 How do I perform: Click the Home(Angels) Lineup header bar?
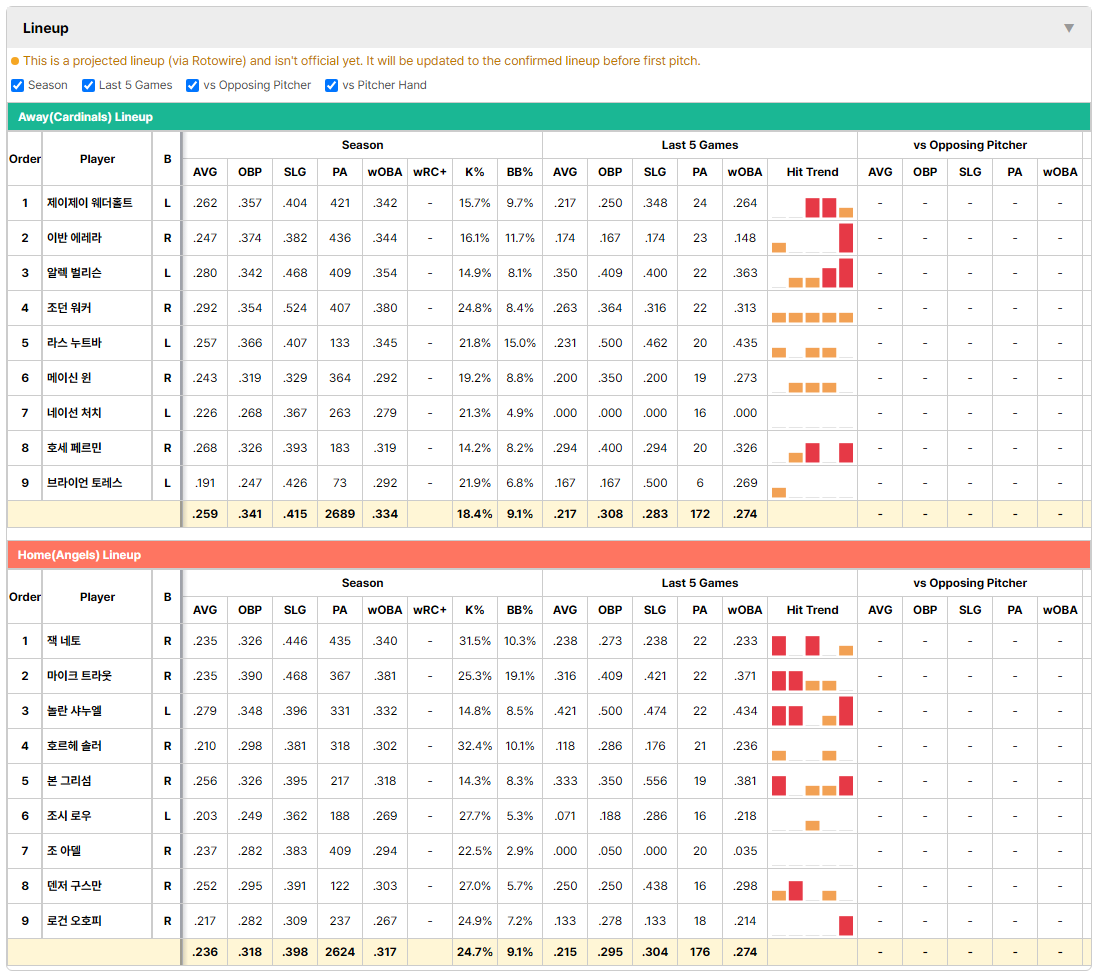[549, 555]
